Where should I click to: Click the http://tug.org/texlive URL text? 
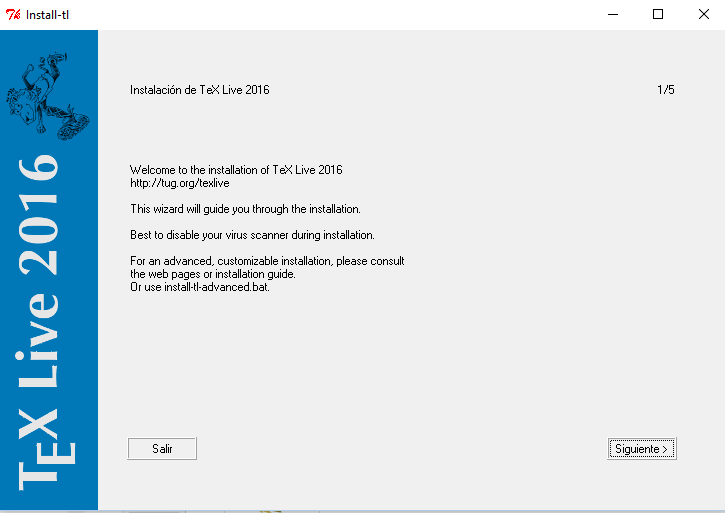click(179, 183)
